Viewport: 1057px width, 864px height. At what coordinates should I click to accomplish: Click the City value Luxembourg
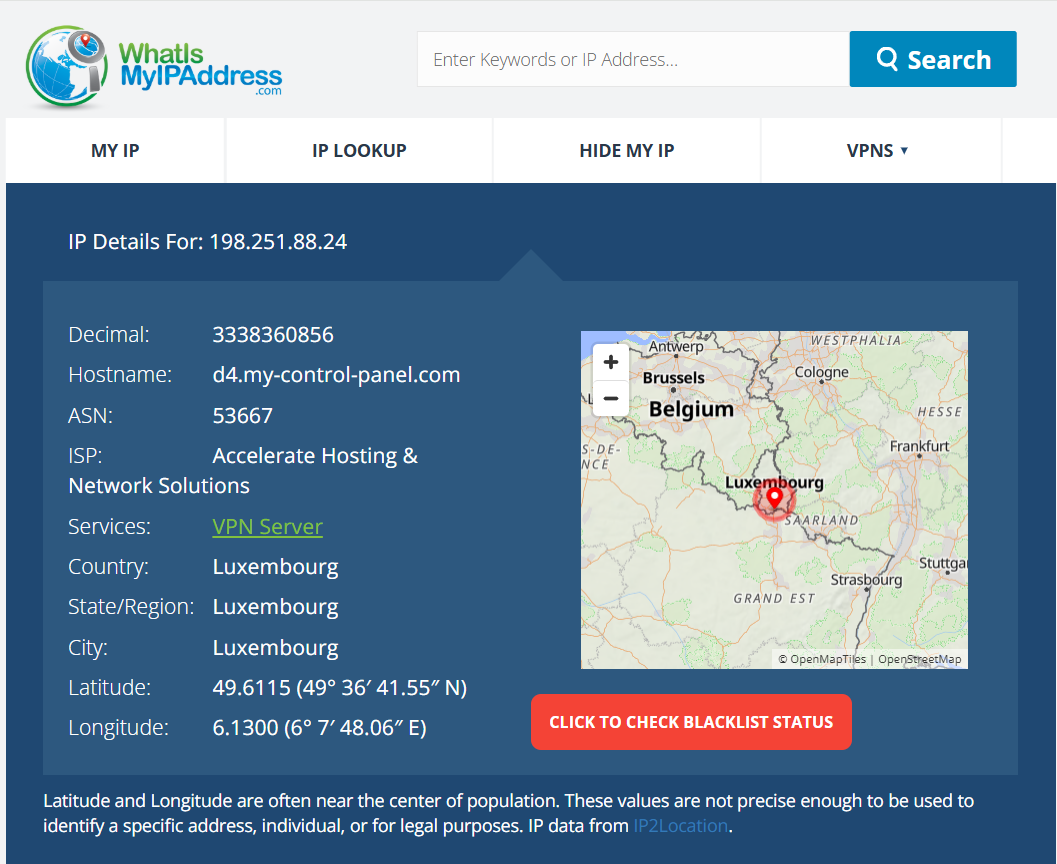click(276, 648)
